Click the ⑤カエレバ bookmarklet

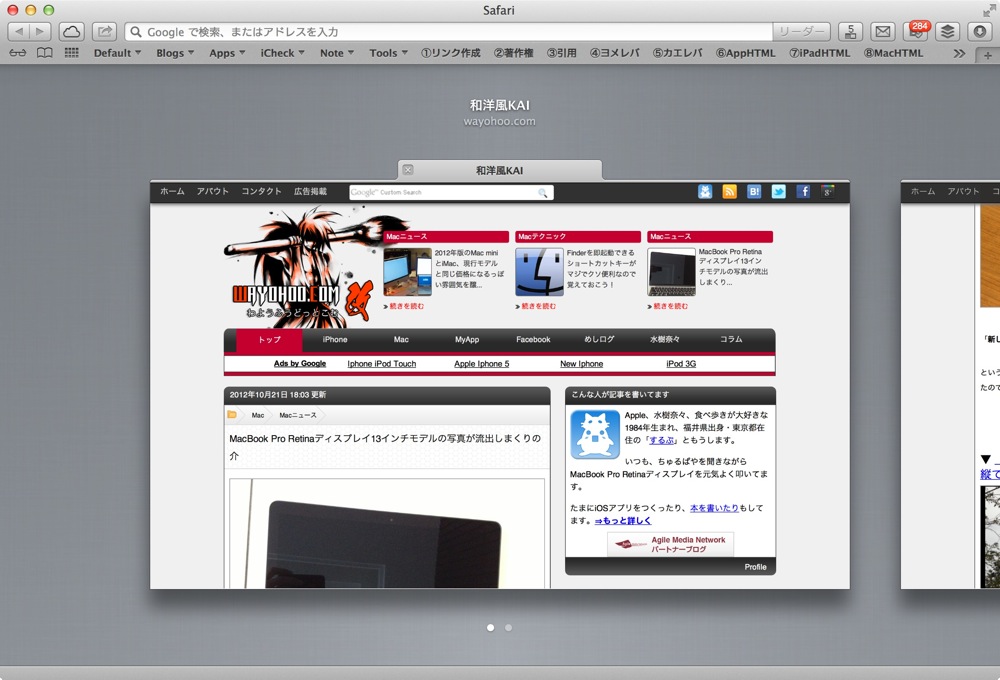pos(677,53)
